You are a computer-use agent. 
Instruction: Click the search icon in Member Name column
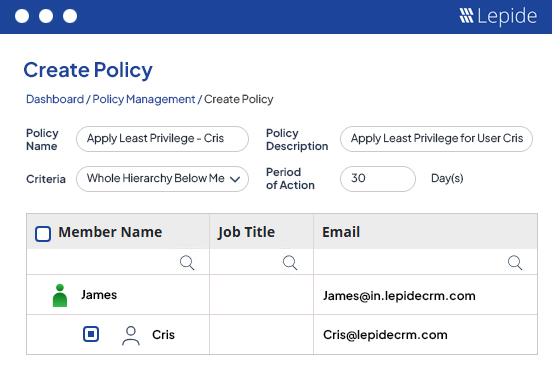point(187,263)
